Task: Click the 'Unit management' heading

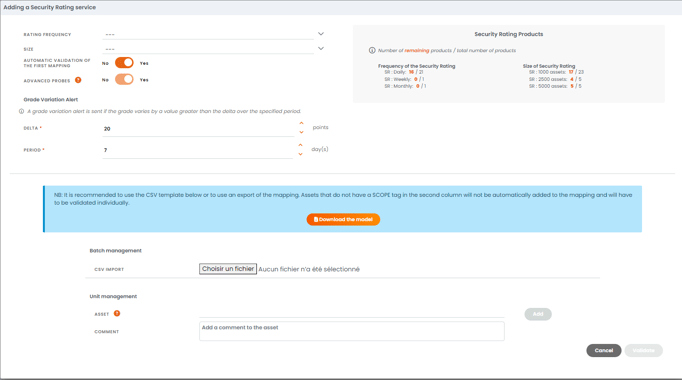Action: (113, 297)
